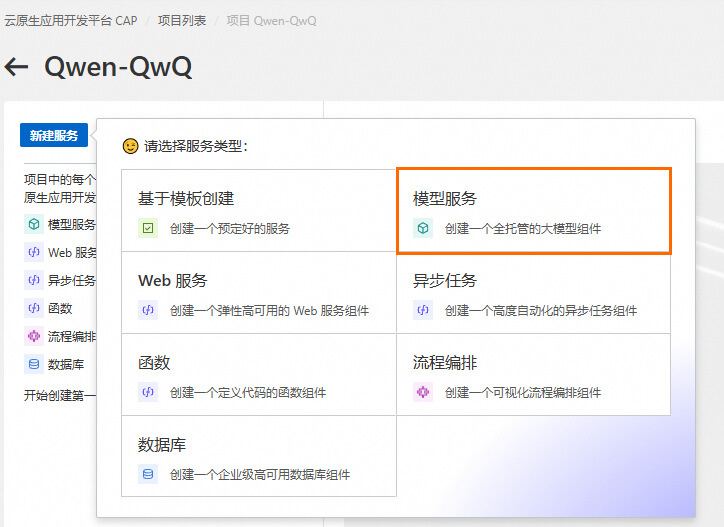The image size is (724, 527).
Task: Go to 云原生应用开发平台 CAP breadcrumb
Action: [x=71, y=21]
